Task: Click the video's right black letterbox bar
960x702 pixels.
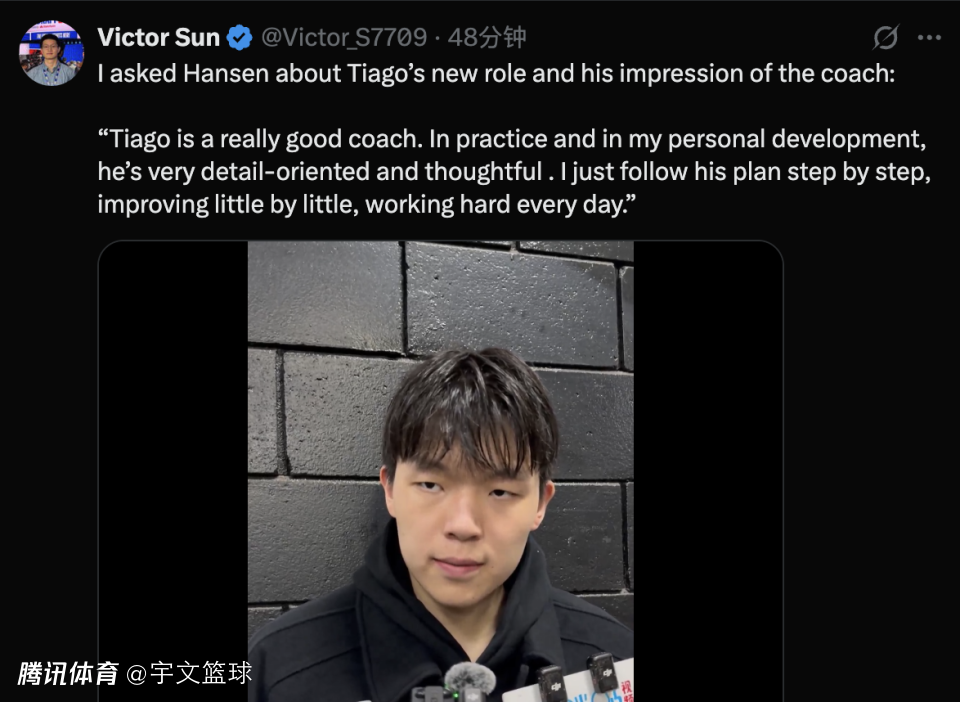Action: 708,471
